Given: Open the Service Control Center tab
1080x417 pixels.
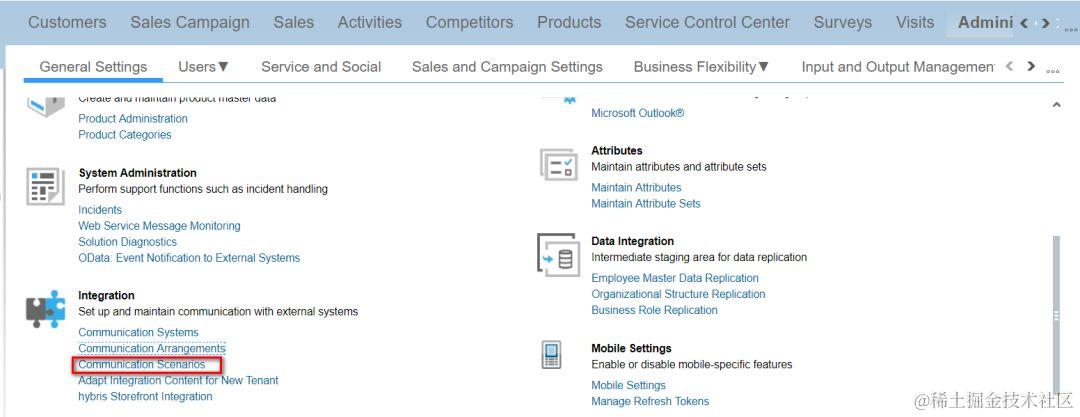Looking at the screenshot, I should point(707,22).
